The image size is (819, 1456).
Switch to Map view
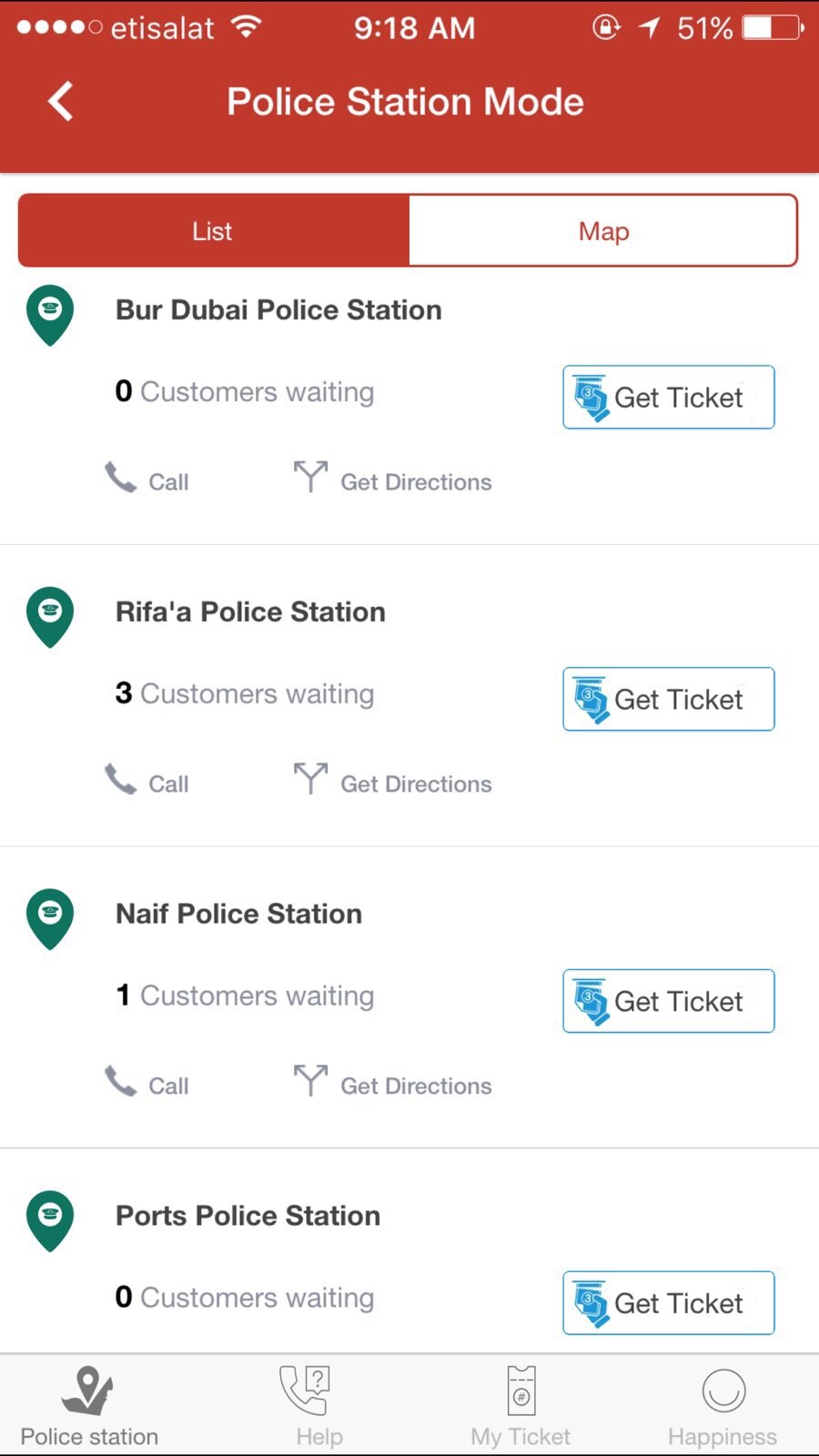[603, 230]
